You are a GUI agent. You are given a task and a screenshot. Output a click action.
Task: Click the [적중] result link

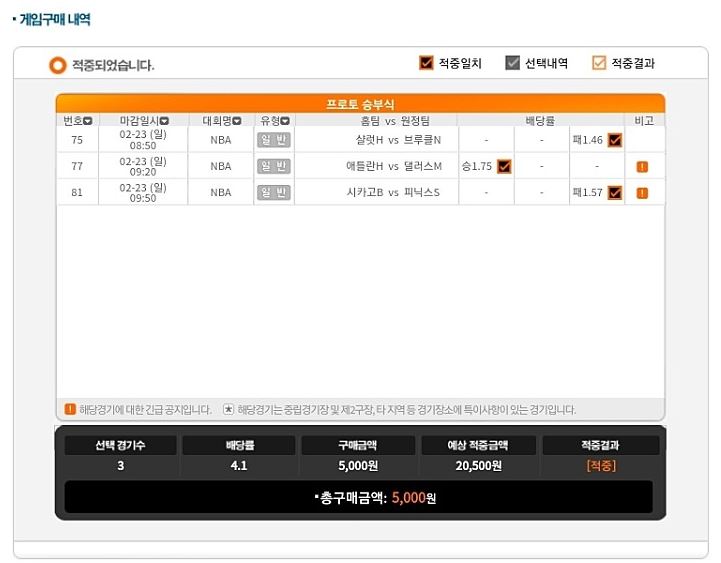pos(601,466)
